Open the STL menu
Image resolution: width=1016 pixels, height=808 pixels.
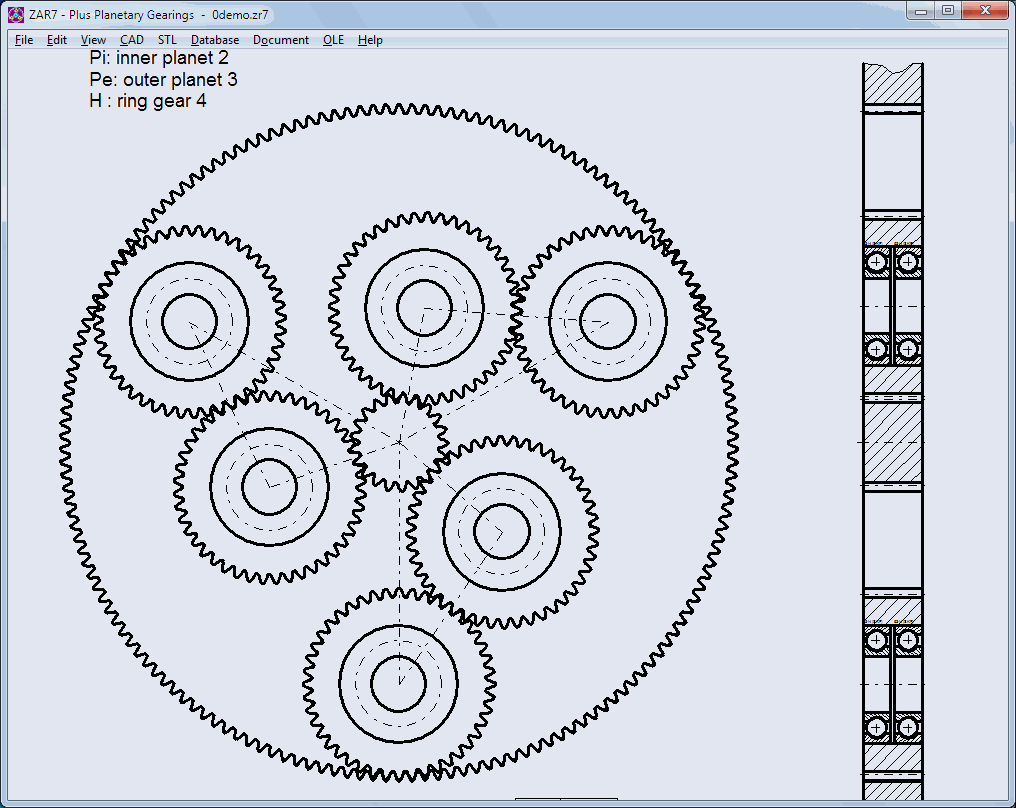pos(167,40)
